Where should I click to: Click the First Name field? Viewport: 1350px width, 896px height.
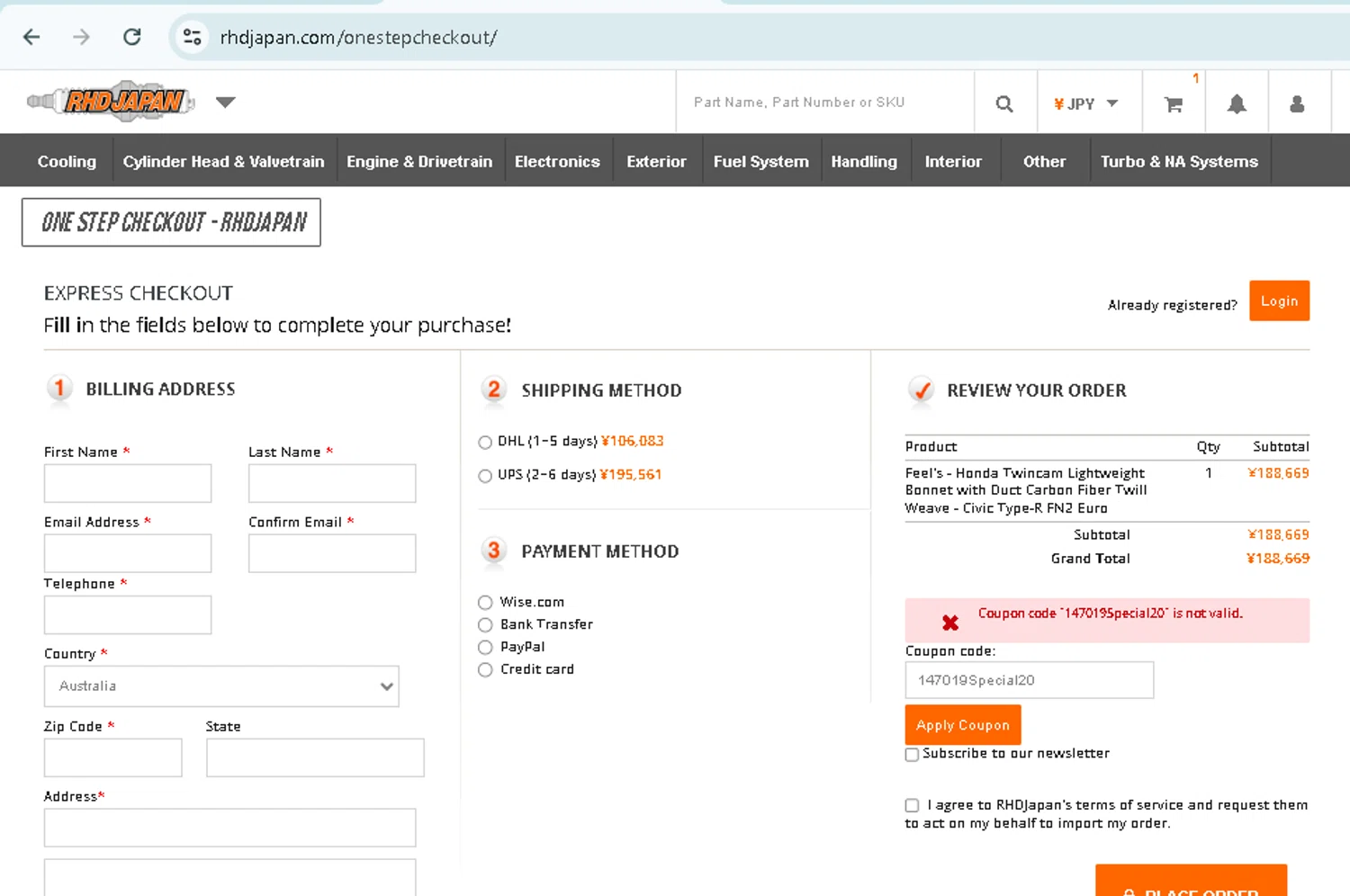(x=128, y=483)
